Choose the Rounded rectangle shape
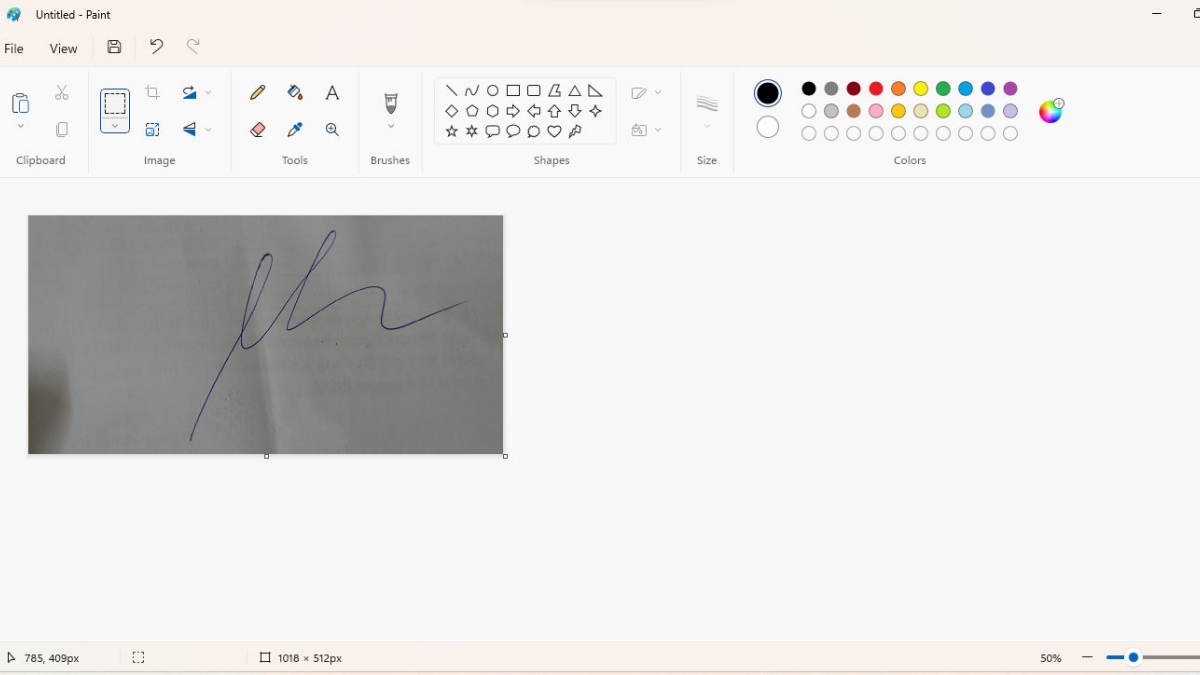 point(534,90)
